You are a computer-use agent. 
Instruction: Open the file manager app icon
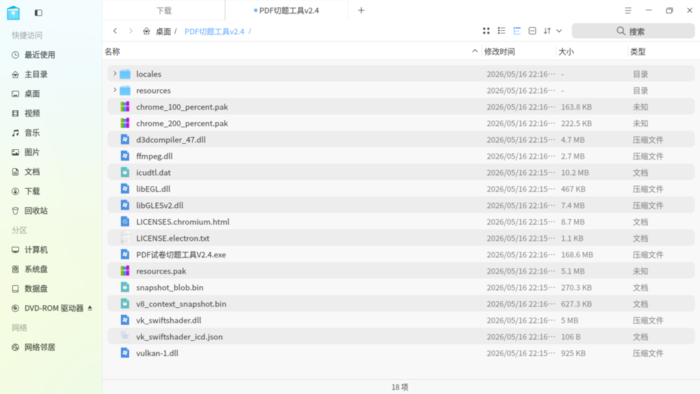click(13, 13)
